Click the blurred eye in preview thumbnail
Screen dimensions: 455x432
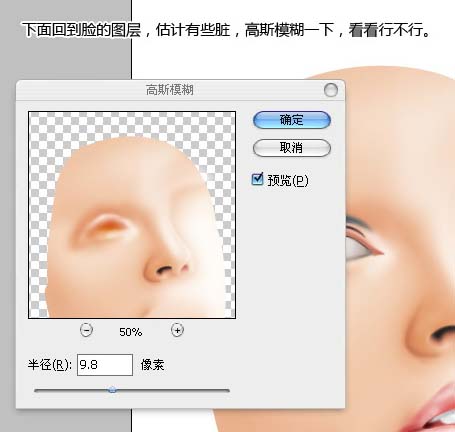pos(107,227)
